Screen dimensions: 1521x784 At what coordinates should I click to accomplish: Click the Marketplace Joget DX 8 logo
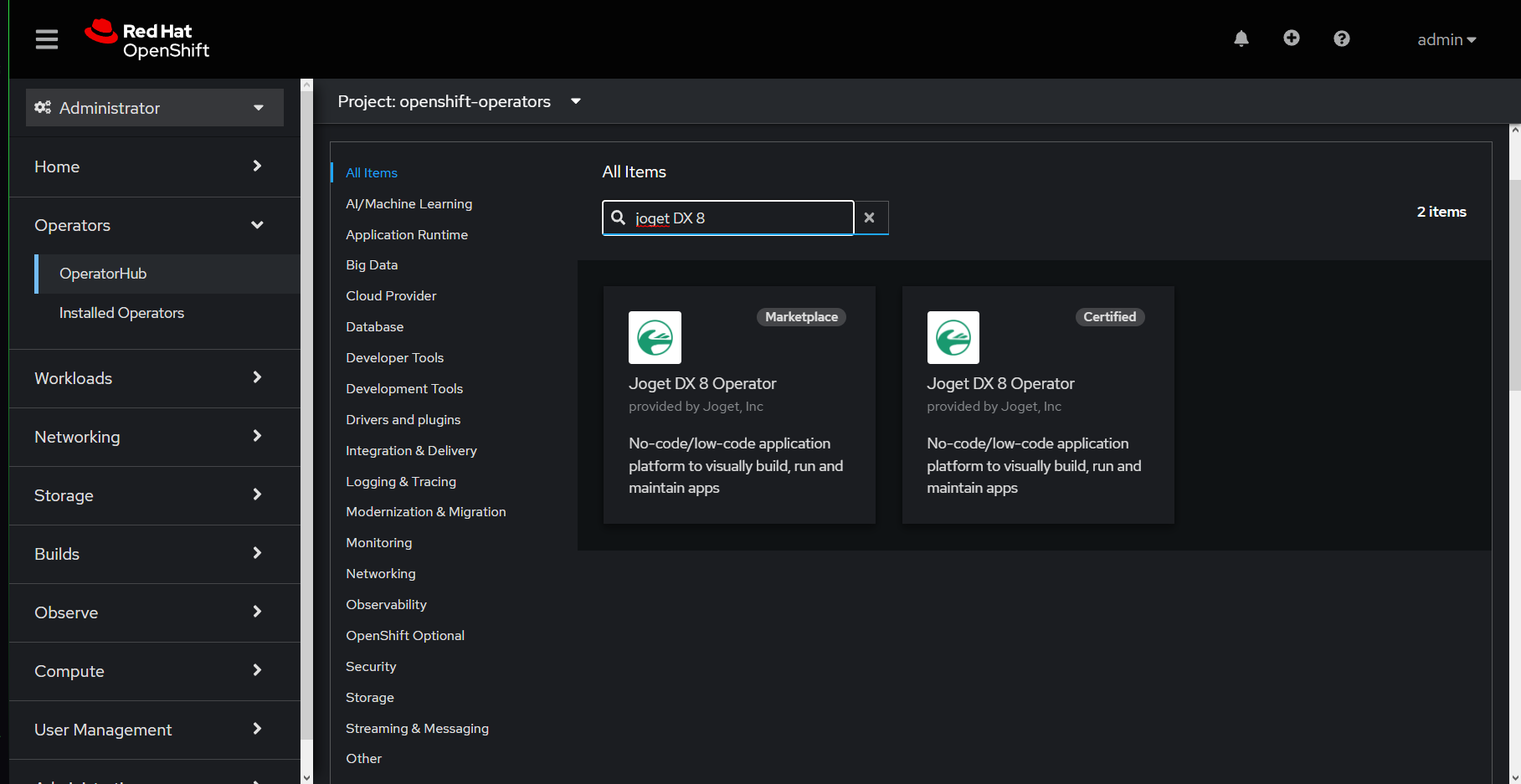click(655, 338)
